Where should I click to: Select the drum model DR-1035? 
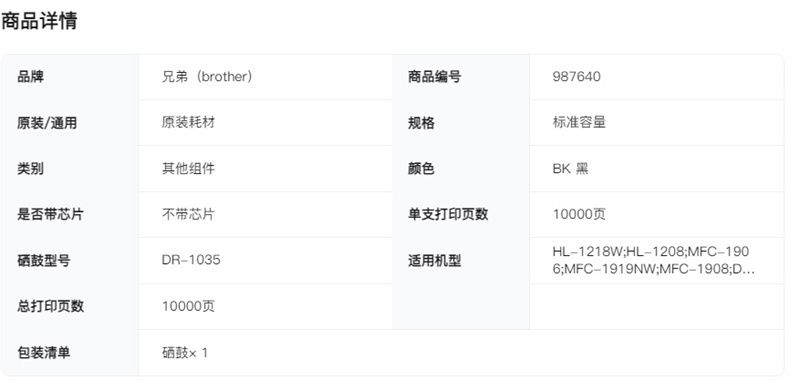(x=191, y=260)
